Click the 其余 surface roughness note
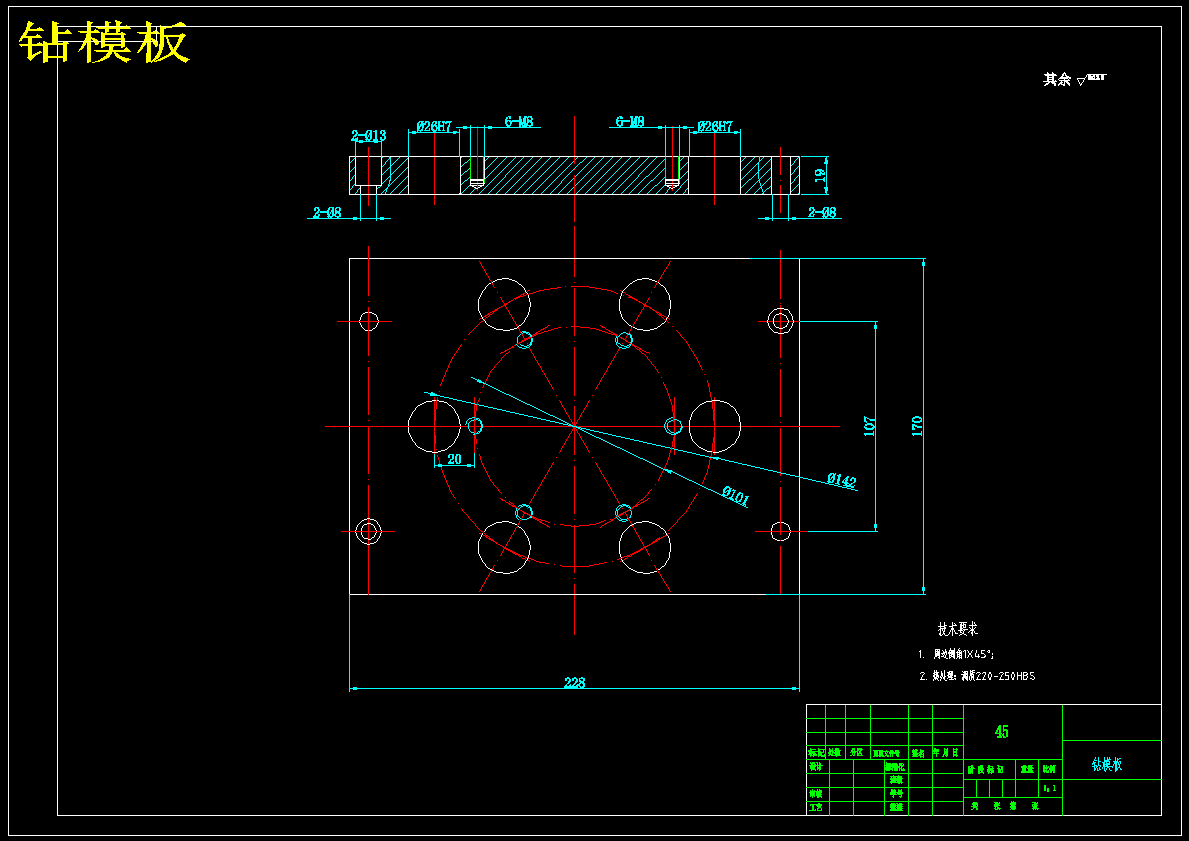The image size is (1189, 841). click(x=1074, y=79)
